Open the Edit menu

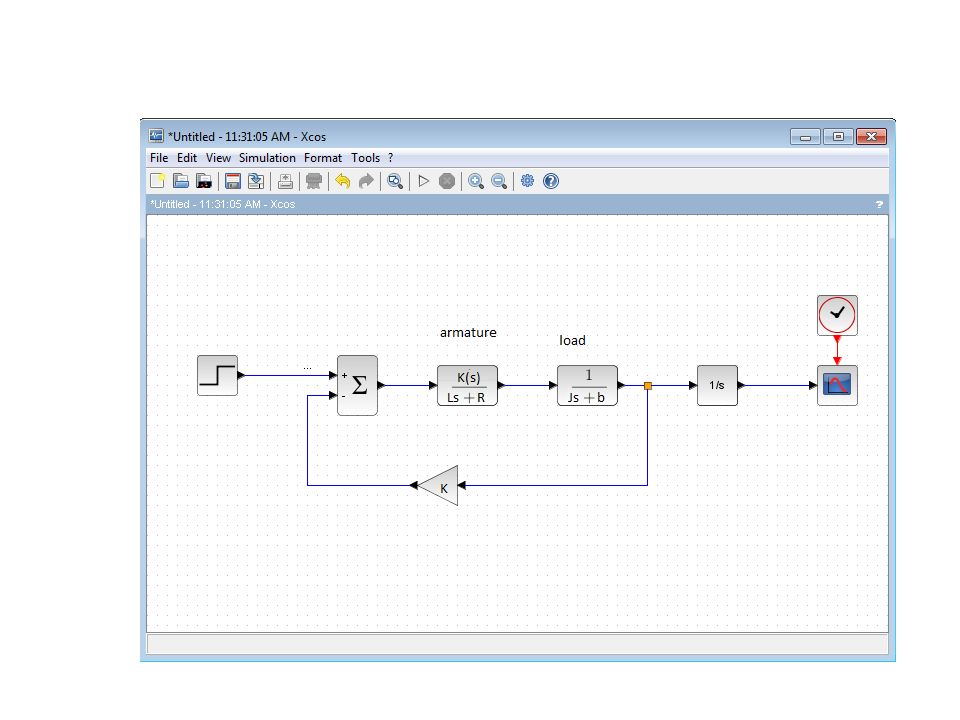coord(187,158)
